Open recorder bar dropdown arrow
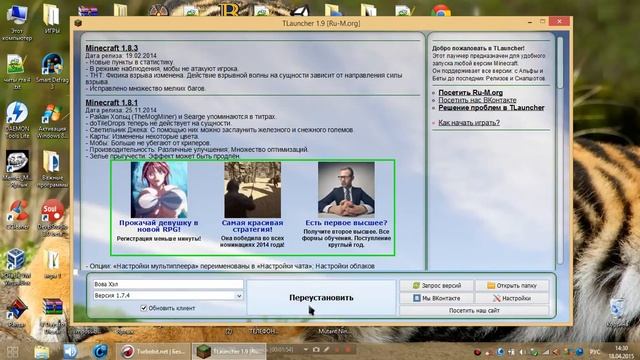Image resolution: width=640 pixels, height=360 pixels. (305, 350)
